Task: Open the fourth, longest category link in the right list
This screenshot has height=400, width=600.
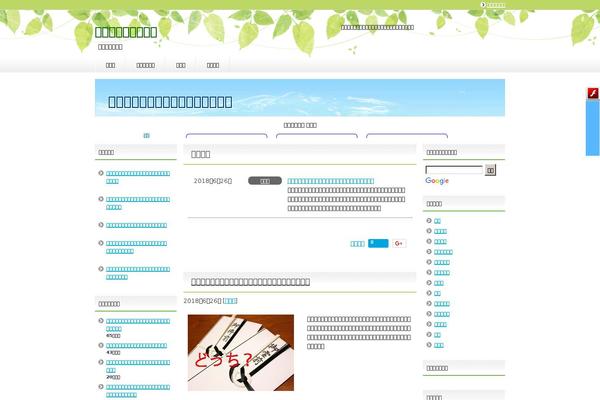Action: pyautogui.click(x=443, y=252)
